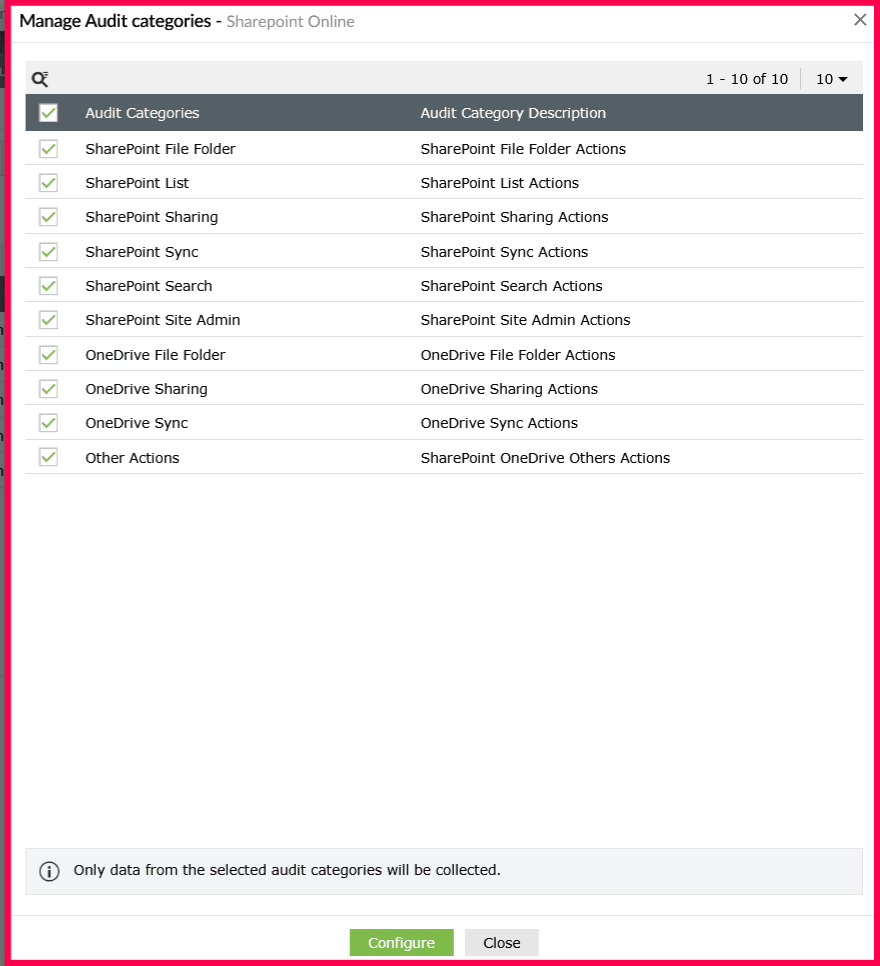Screen dimensions: 880x966
Task: Select the OneDrive File Folder category name
Action: point(155,355)
